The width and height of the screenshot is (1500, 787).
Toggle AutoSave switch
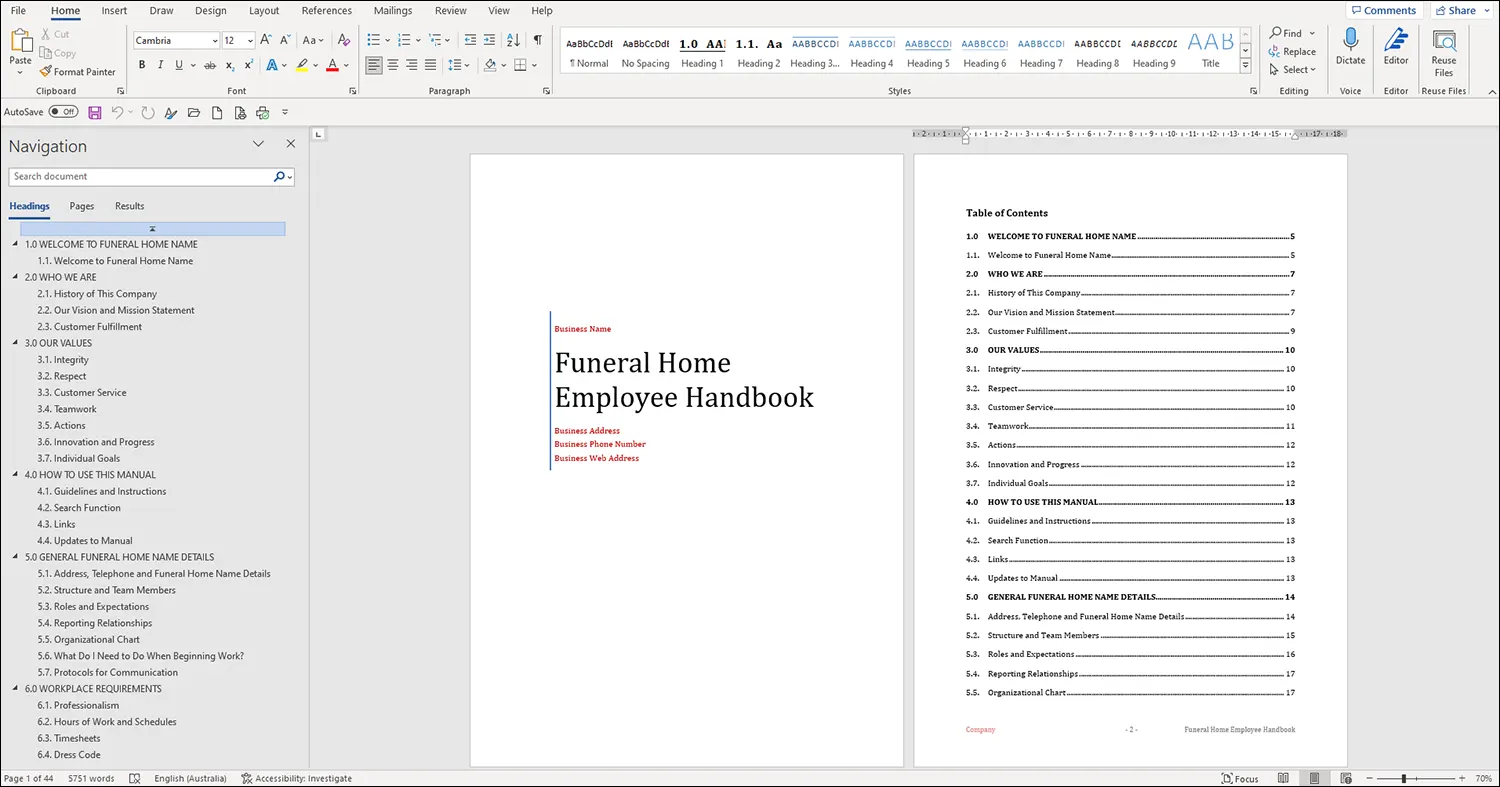click(63, 112)
